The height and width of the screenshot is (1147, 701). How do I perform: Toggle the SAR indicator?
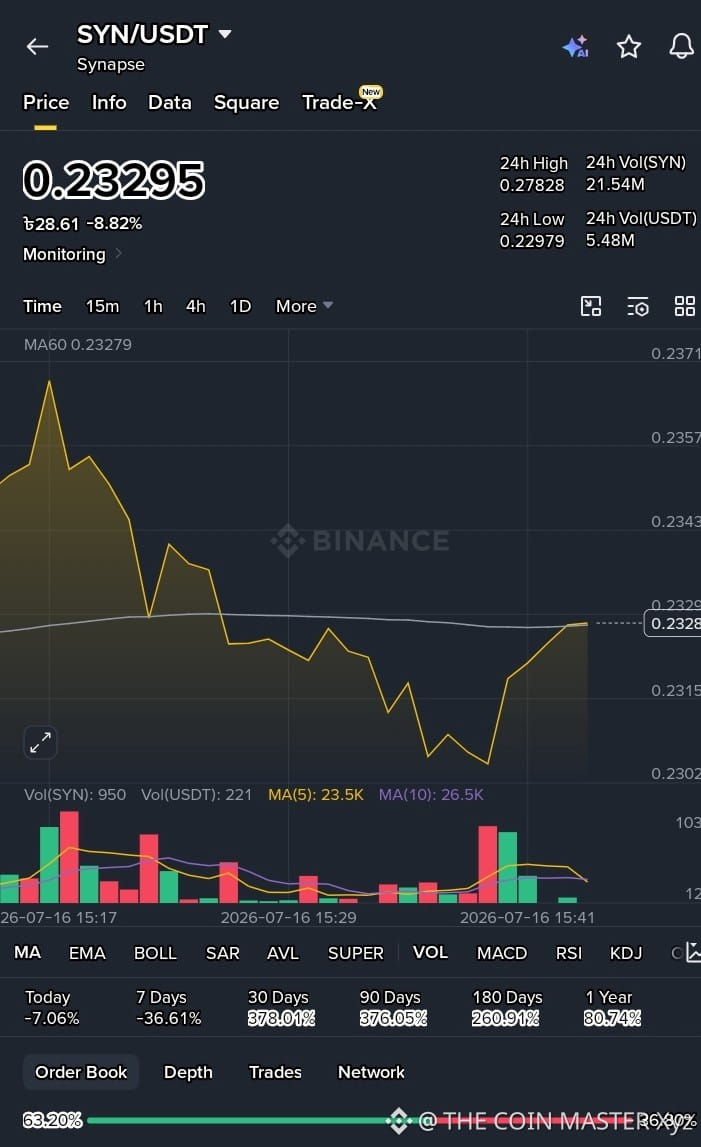point(222,953)
